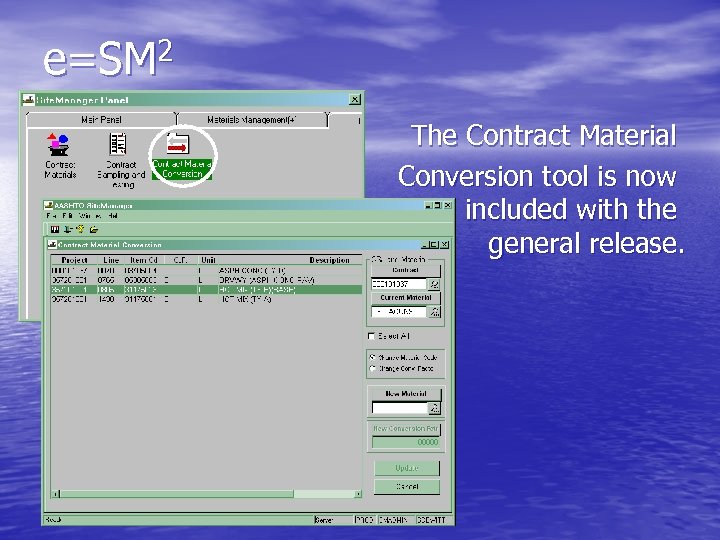
Task: Open the File menu
Action: pos(51,215)
